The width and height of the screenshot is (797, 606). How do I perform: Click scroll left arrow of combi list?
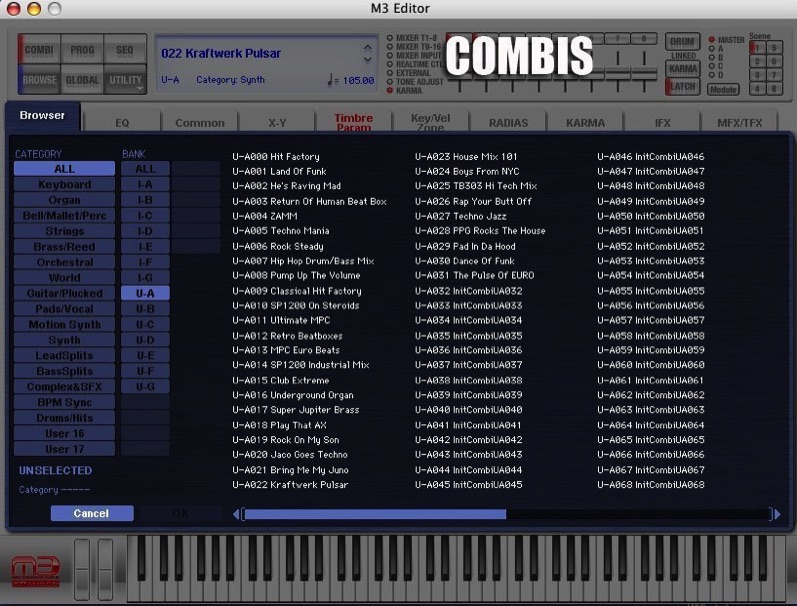(236, 514)
